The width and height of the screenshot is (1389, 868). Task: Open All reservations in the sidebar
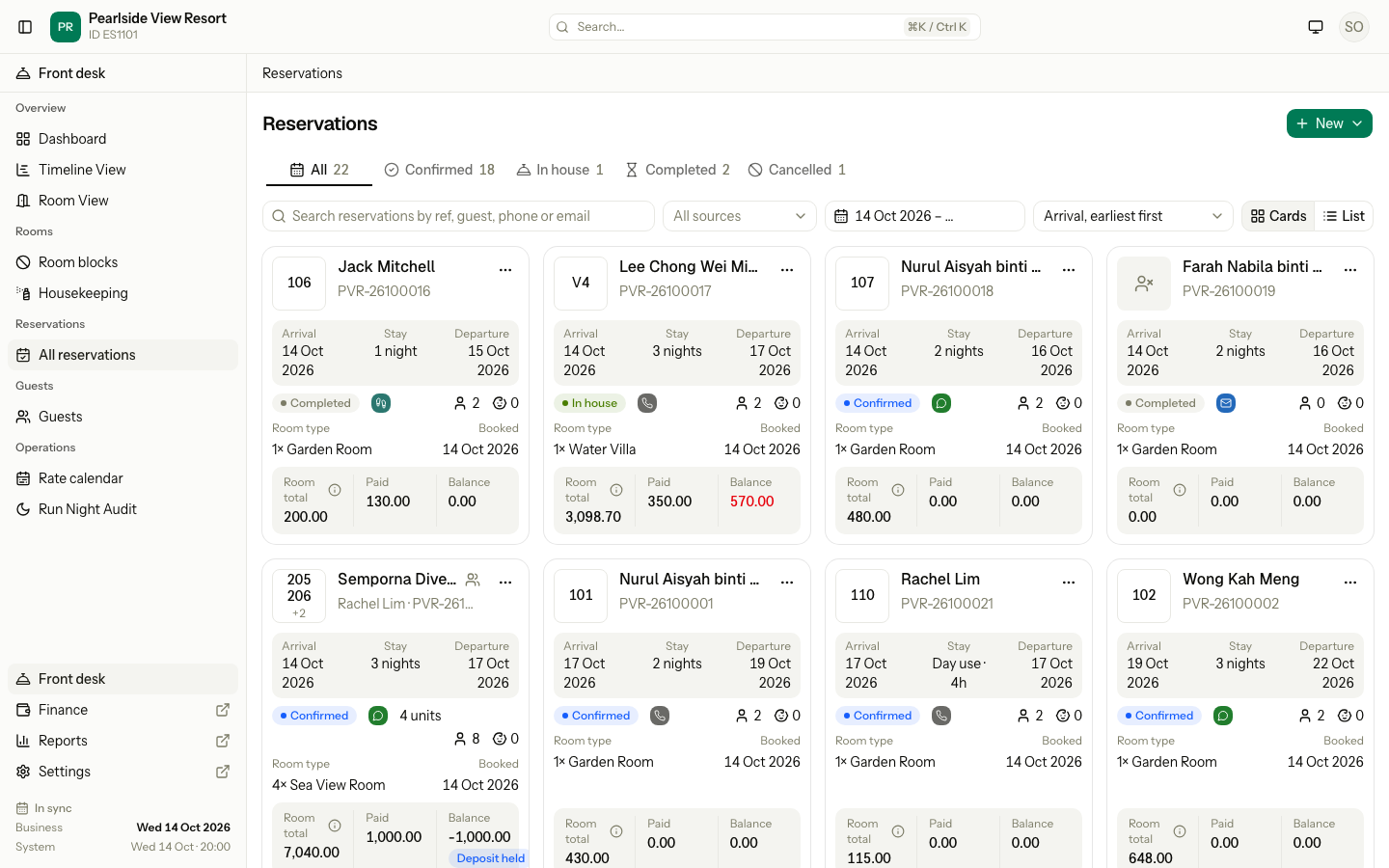click(123, 355)
